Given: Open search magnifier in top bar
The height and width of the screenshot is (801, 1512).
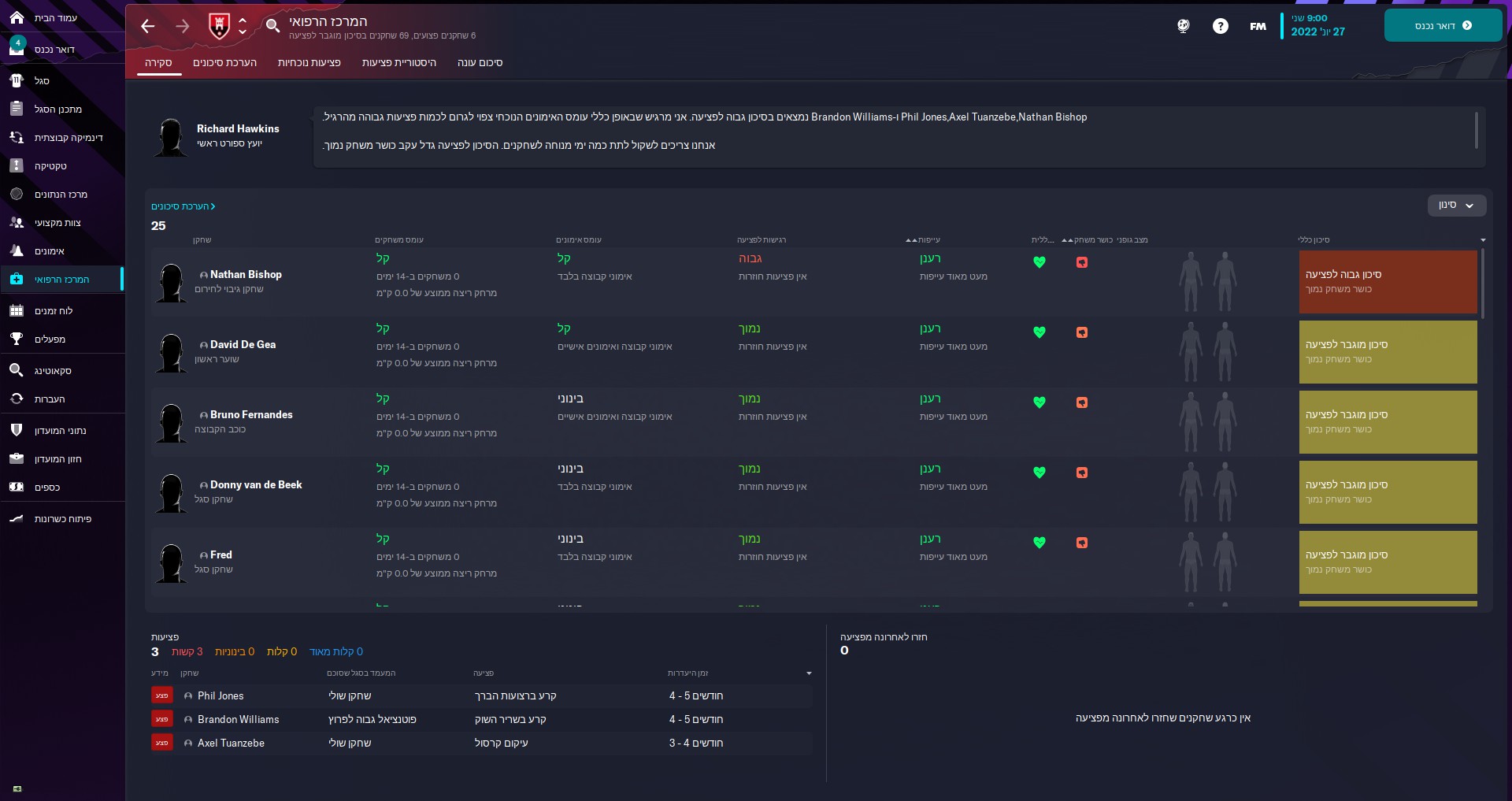Looking at the screenshot, I should tap(272, 26).
